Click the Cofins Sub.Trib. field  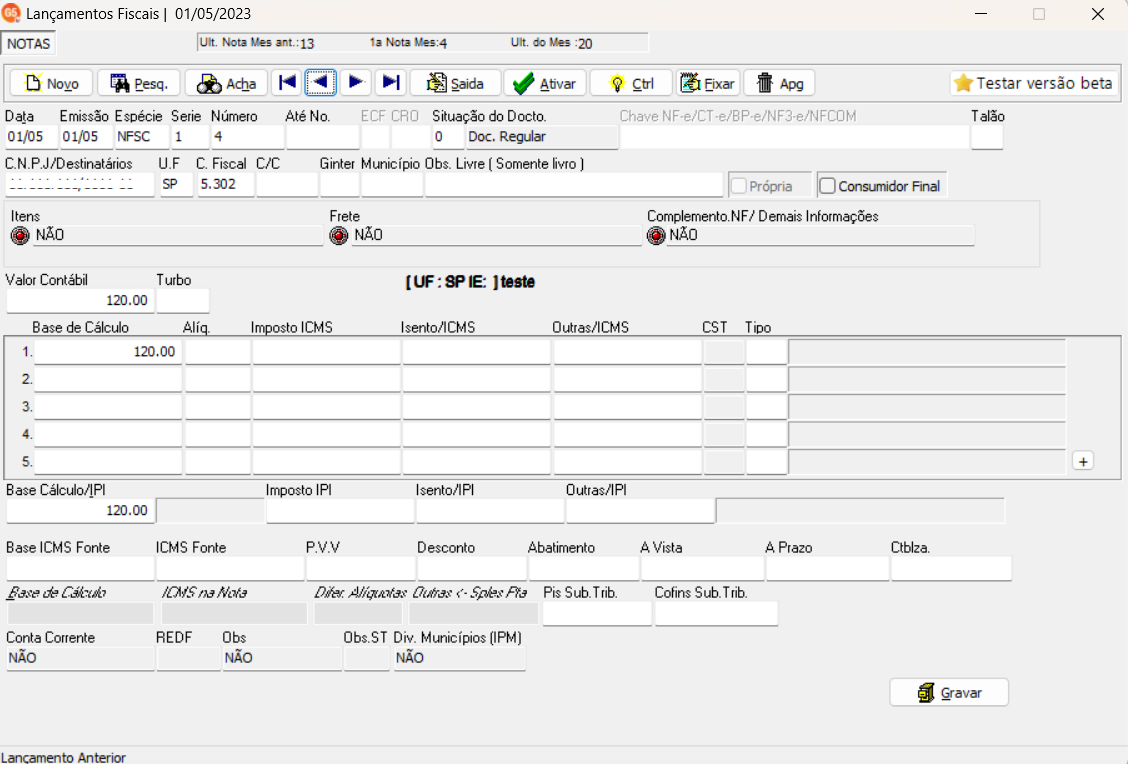pos(717,614)
